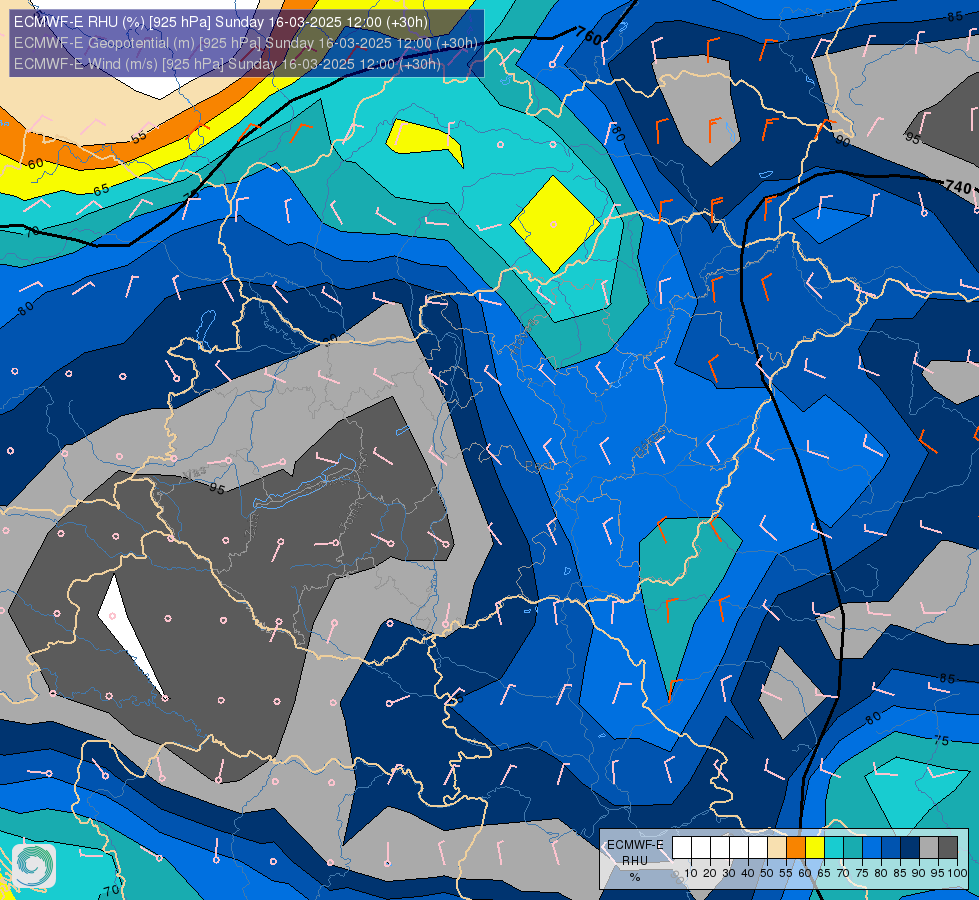This screenshot has width=979, height=900.
Task: Pick the light gray 90–95% legend swatch
Action: click(929, 847)
